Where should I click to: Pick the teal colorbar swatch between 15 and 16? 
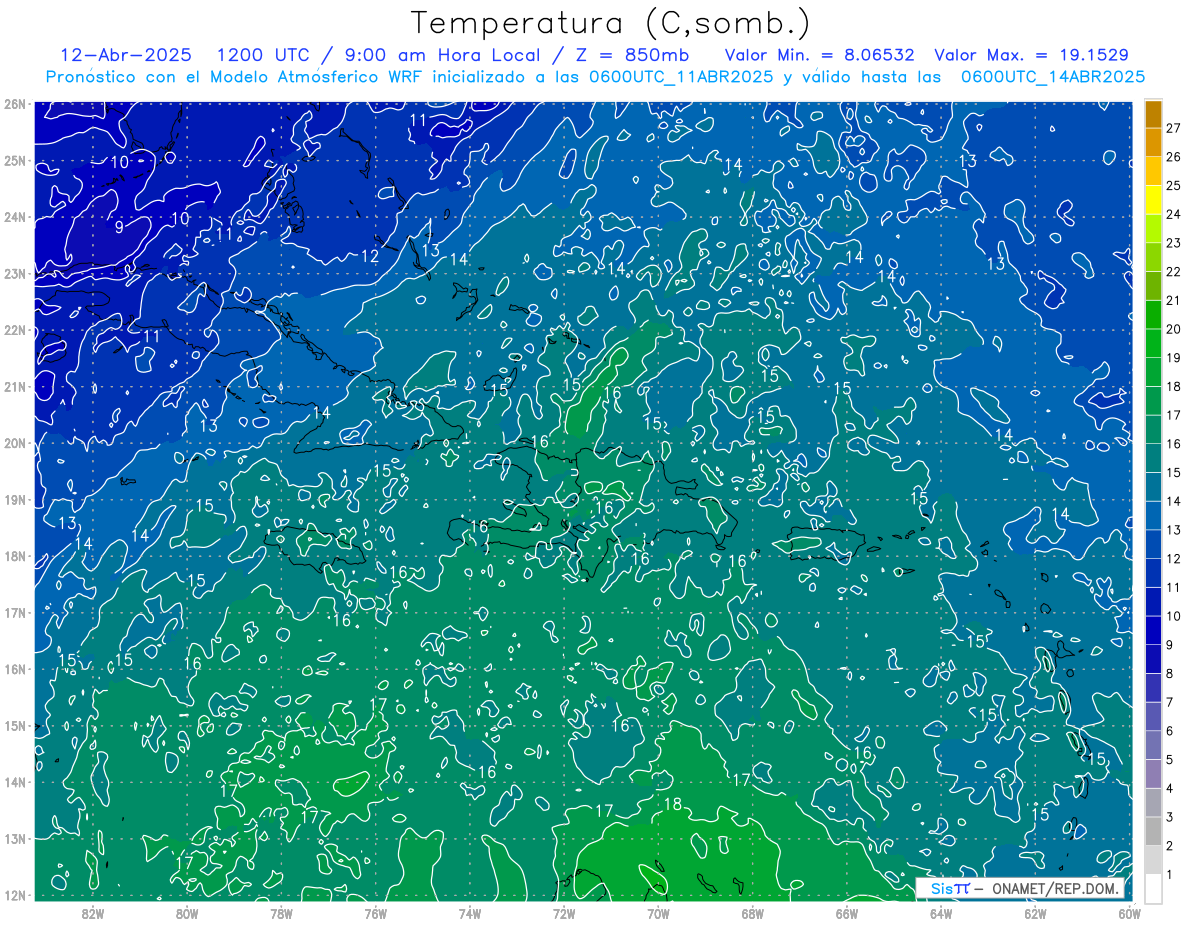pyautogui.click(x=1153, y=458)
